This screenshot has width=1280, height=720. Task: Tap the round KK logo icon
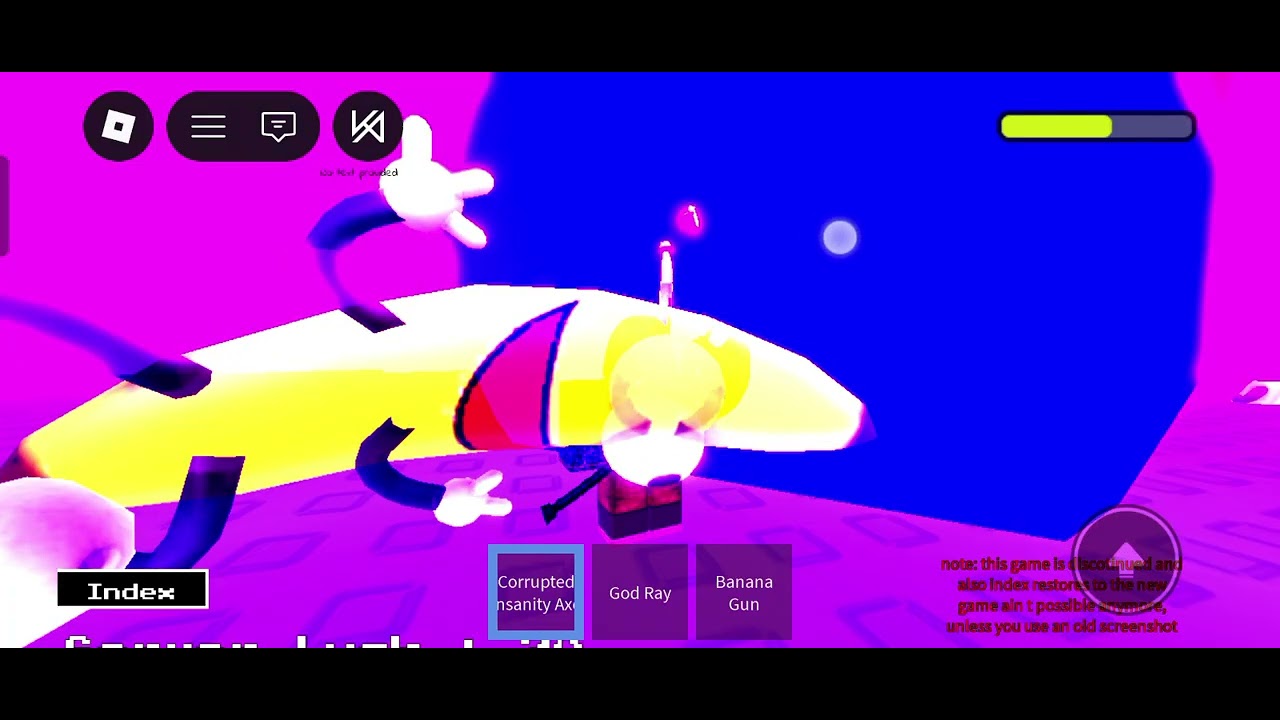click(367, 126)
